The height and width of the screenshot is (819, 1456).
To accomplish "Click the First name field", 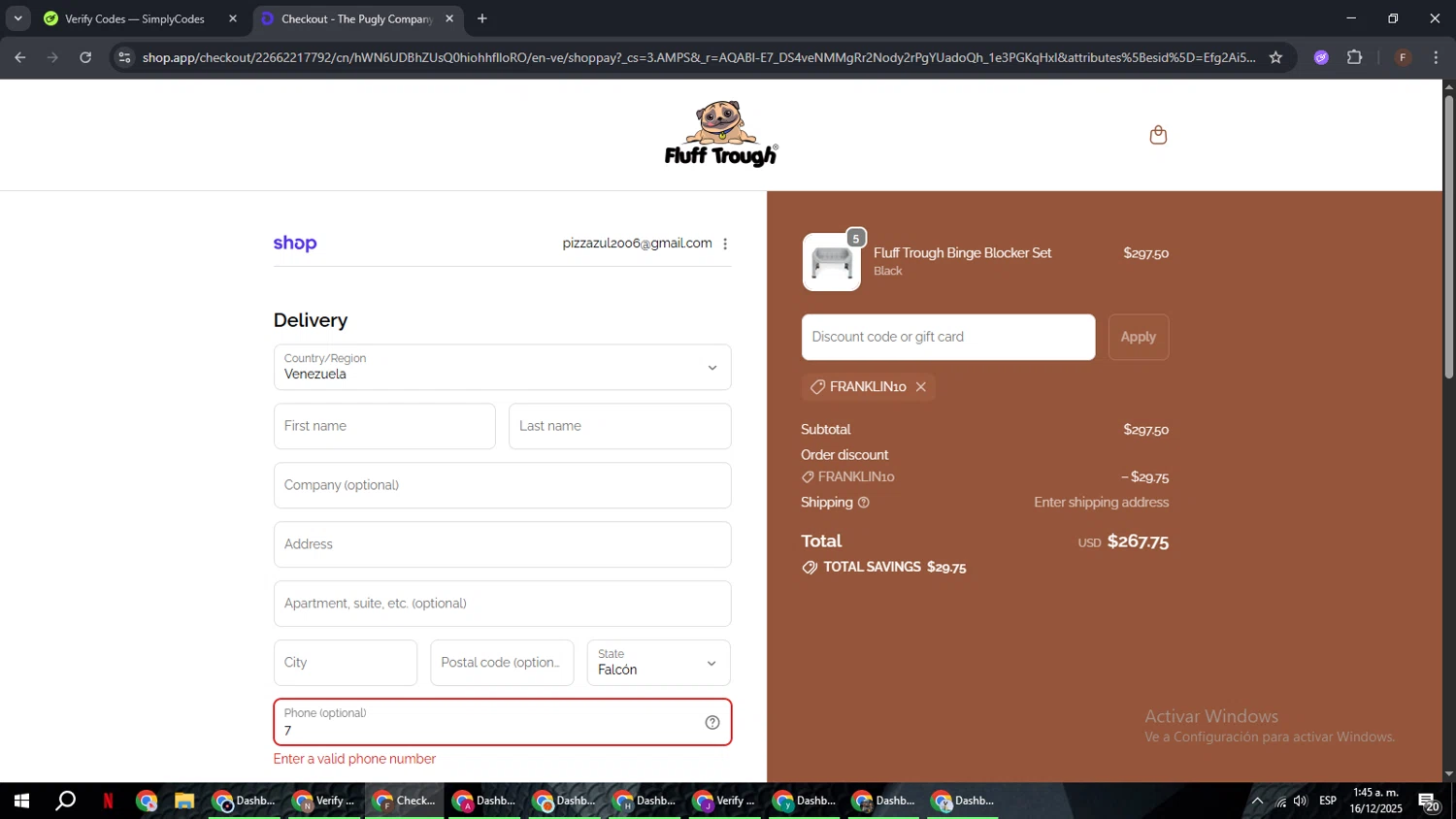I will click(384, 426).
